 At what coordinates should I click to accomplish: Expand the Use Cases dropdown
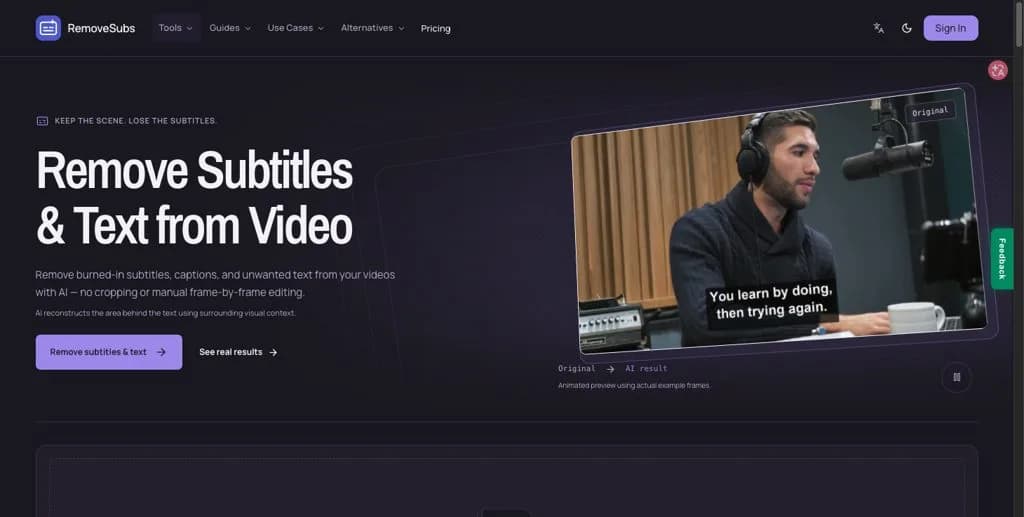pos(295,28)
